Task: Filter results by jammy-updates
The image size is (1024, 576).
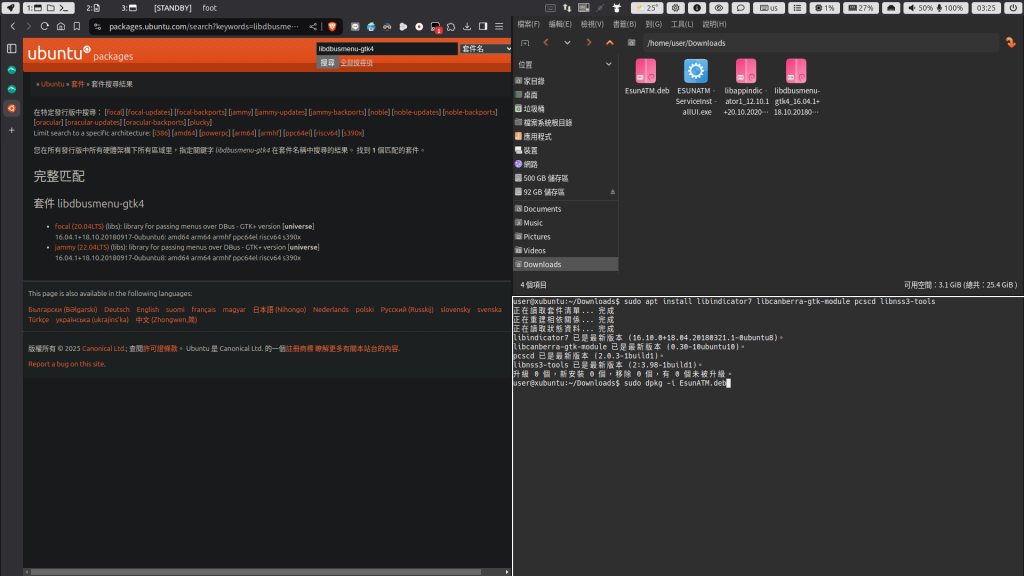Action: coord(280,112)
